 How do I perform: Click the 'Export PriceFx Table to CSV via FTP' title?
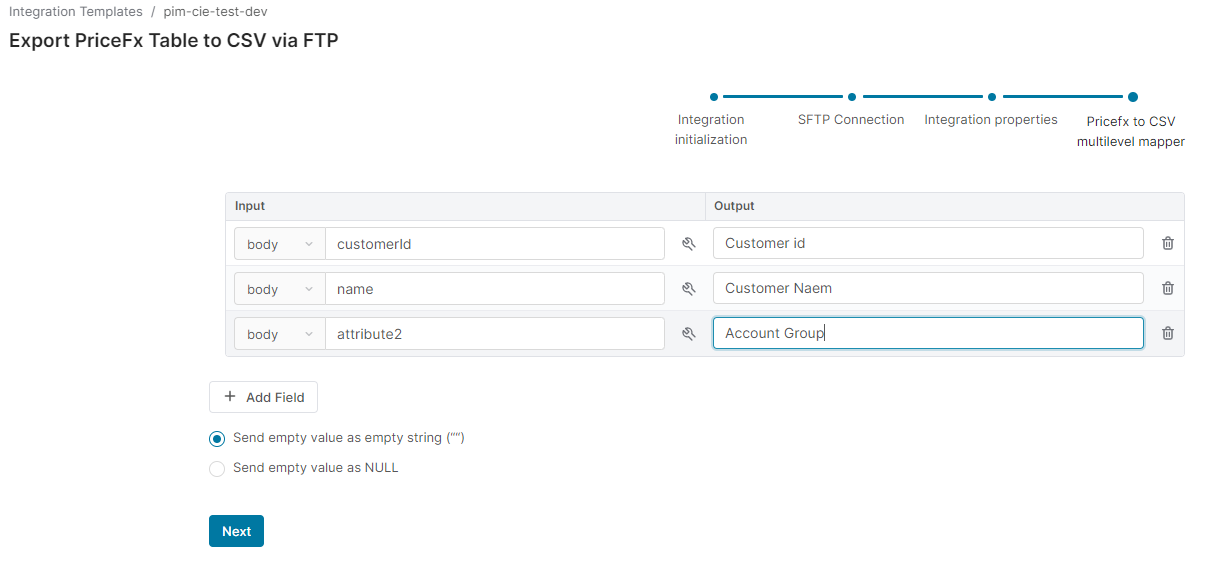pos(174,42)
